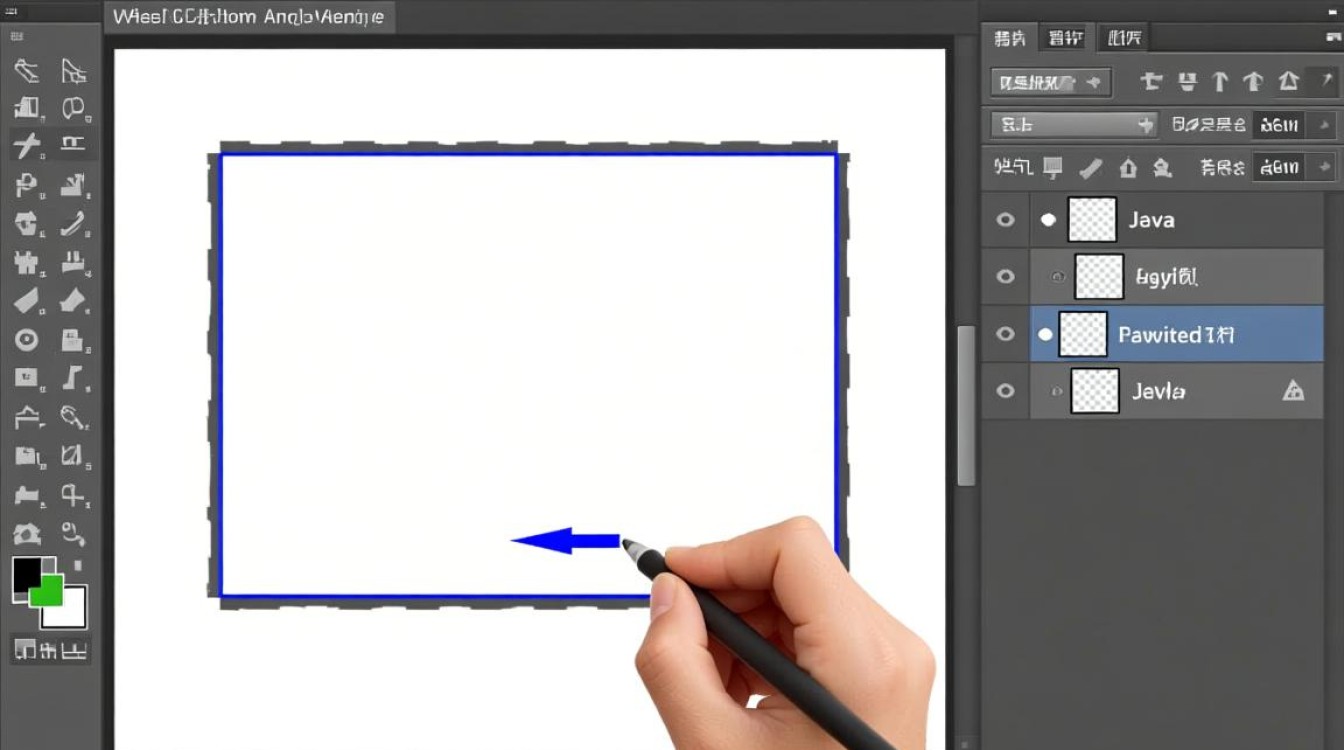Switch to the second tab in the layers panel group
Image resolution: width=1344 pixels, height=750 pixels.
tap(1065, 38)
